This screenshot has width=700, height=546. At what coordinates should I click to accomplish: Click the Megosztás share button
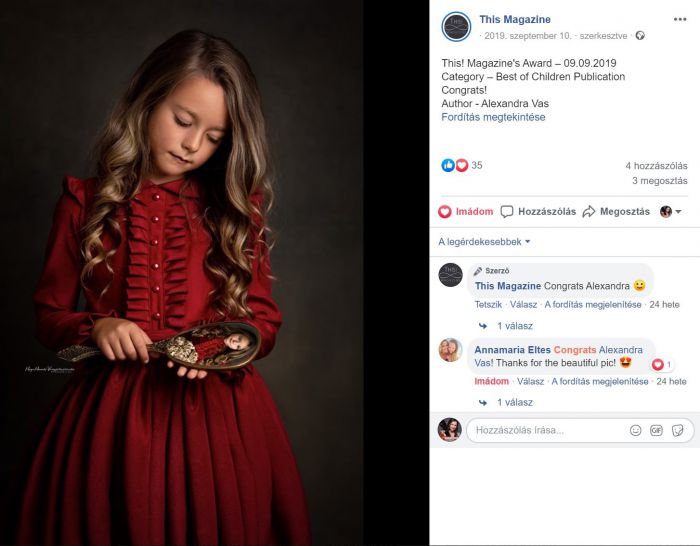point(616,212)
